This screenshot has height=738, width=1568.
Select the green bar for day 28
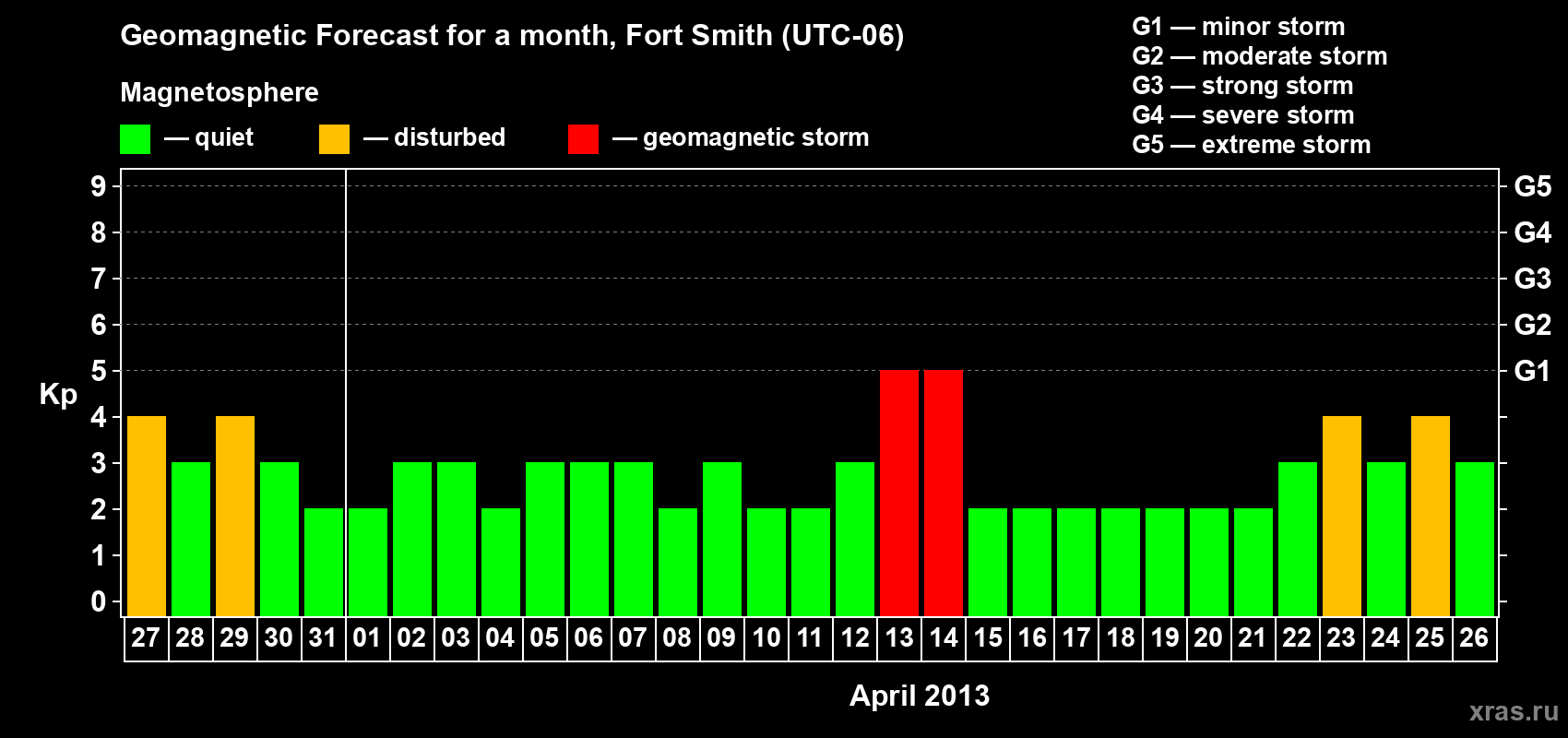pos(191,539)
